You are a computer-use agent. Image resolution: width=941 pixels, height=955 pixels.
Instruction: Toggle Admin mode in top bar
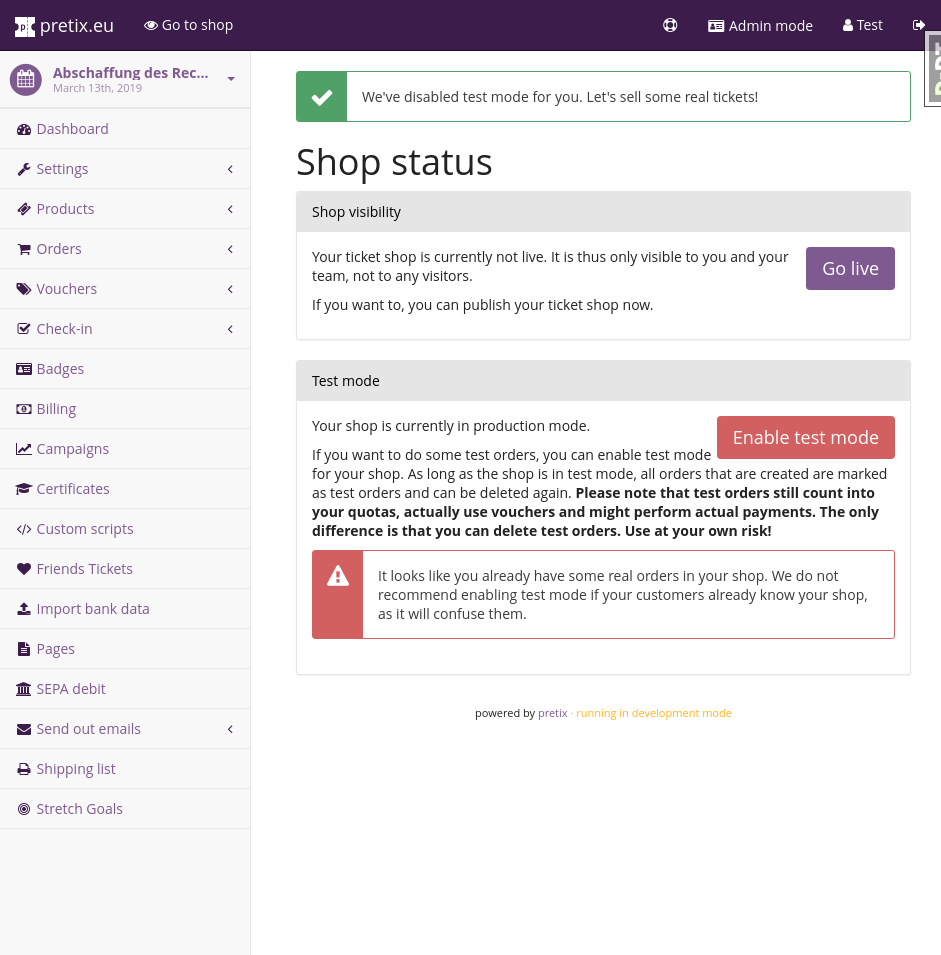[x=760, y=26]
